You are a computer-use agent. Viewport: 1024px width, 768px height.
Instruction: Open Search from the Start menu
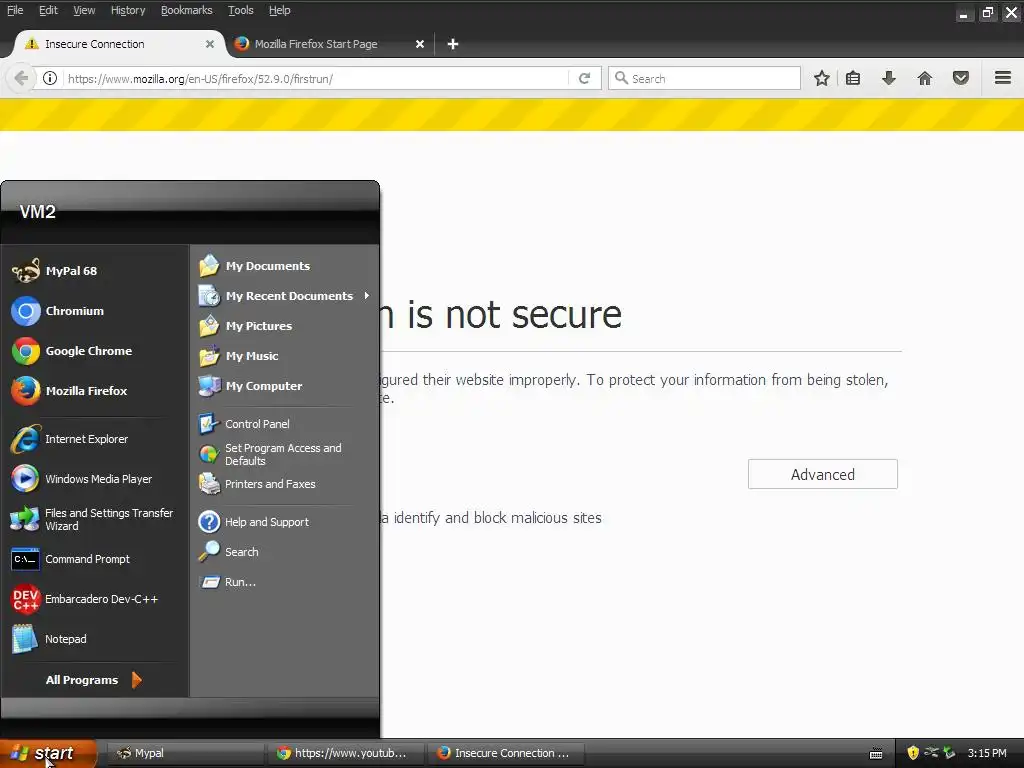click(x=285, y=552)
